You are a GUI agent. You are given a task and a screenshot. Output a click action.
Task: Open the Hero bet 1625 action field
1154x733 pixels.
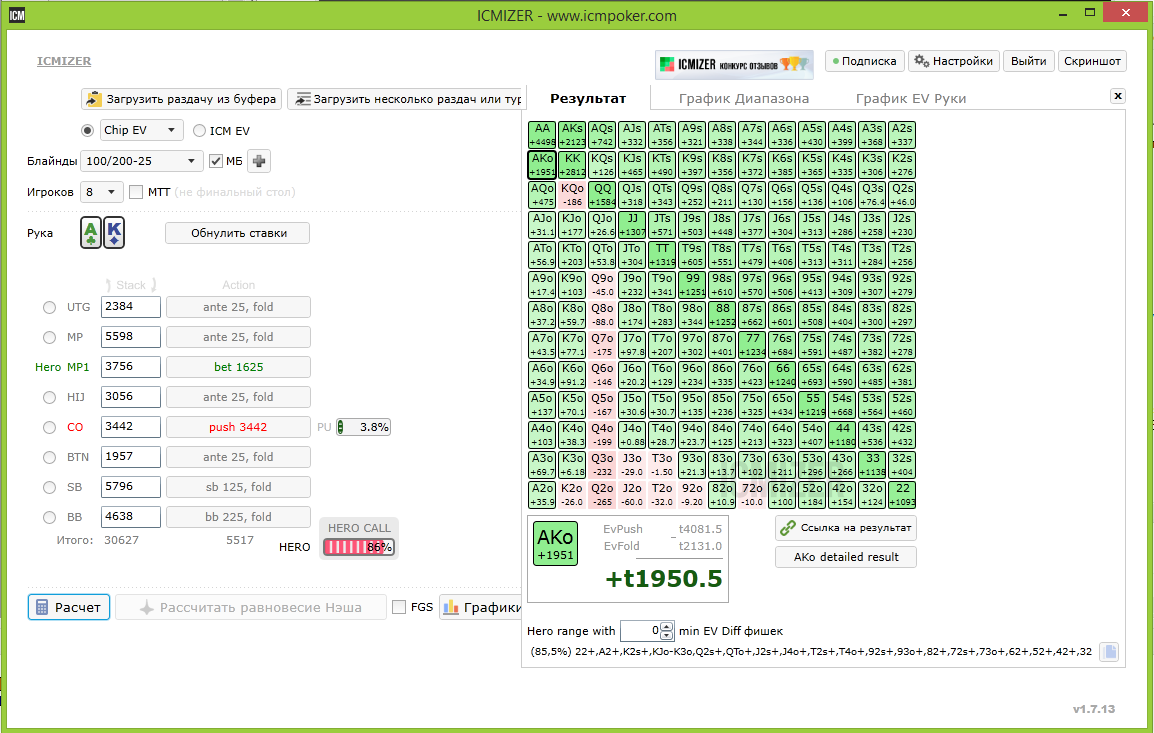238,367
